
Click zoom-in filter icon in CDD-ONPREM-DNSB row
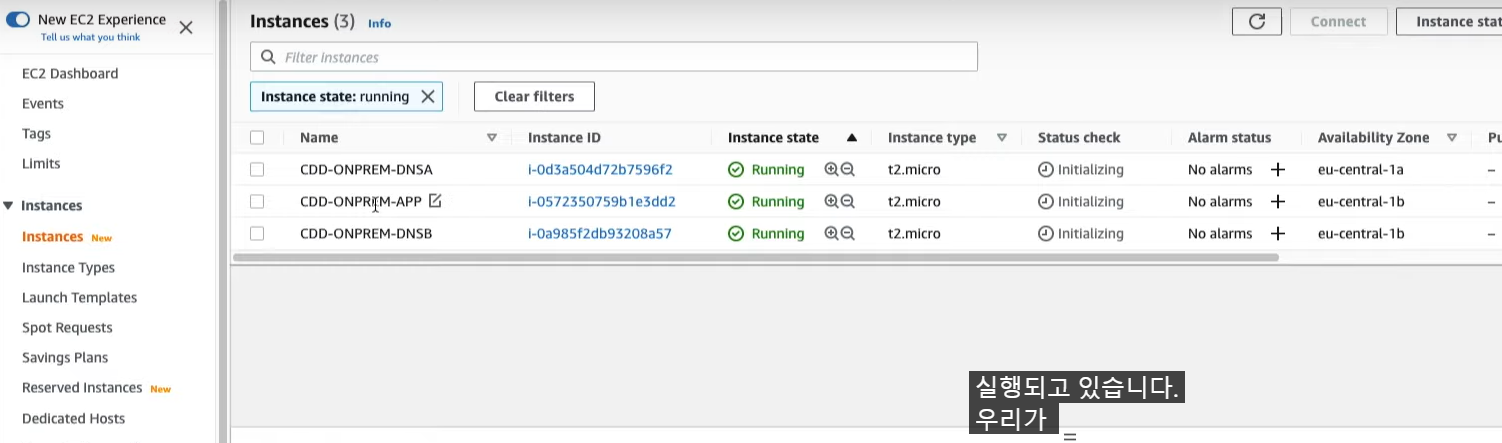(x=831, y=234)
